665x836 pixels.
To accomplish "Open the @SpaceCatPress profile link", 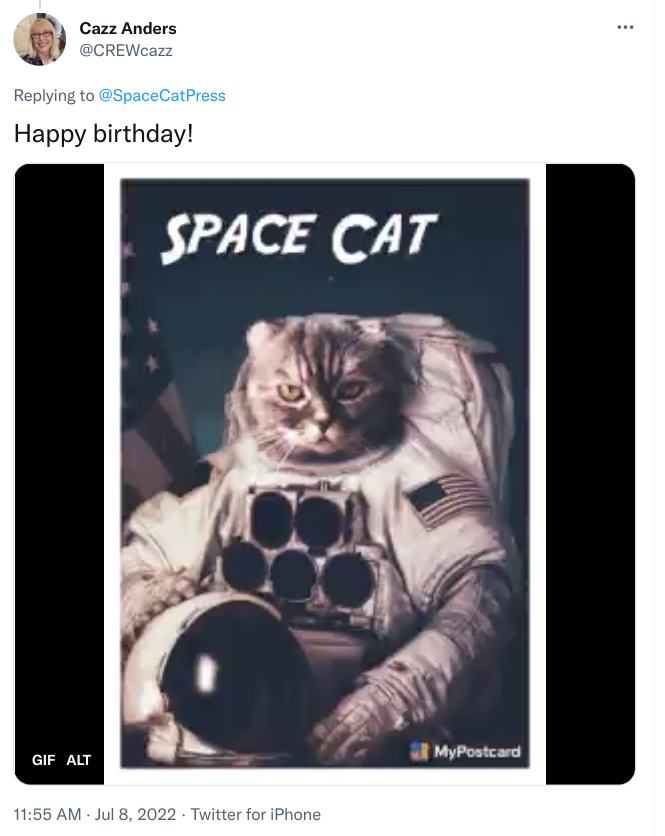I will coord(162,96).
